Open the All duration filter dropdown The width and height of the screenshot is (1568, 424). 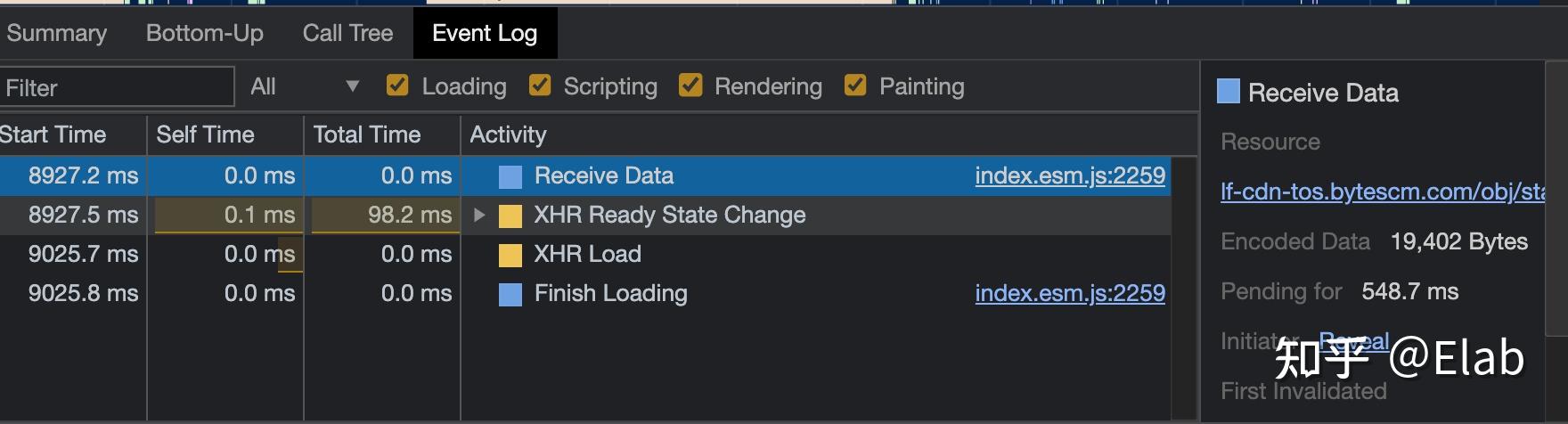pos(304,86)
